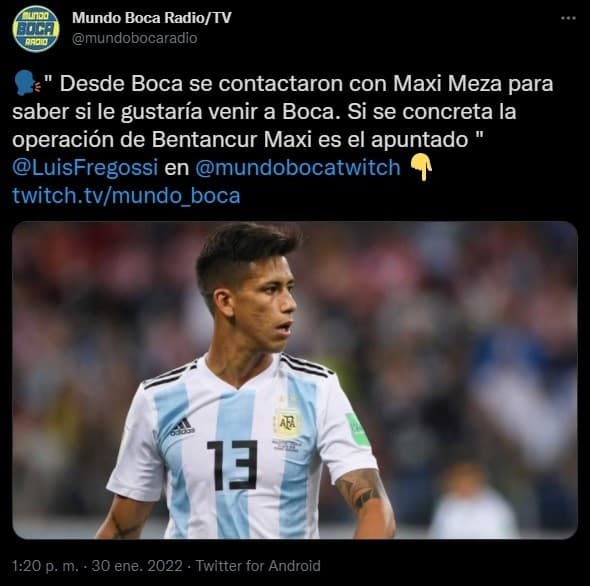The image size is (590, 586).
Task: Open the Mundo Boca Radio/TV display name
Action: [152, 18]
